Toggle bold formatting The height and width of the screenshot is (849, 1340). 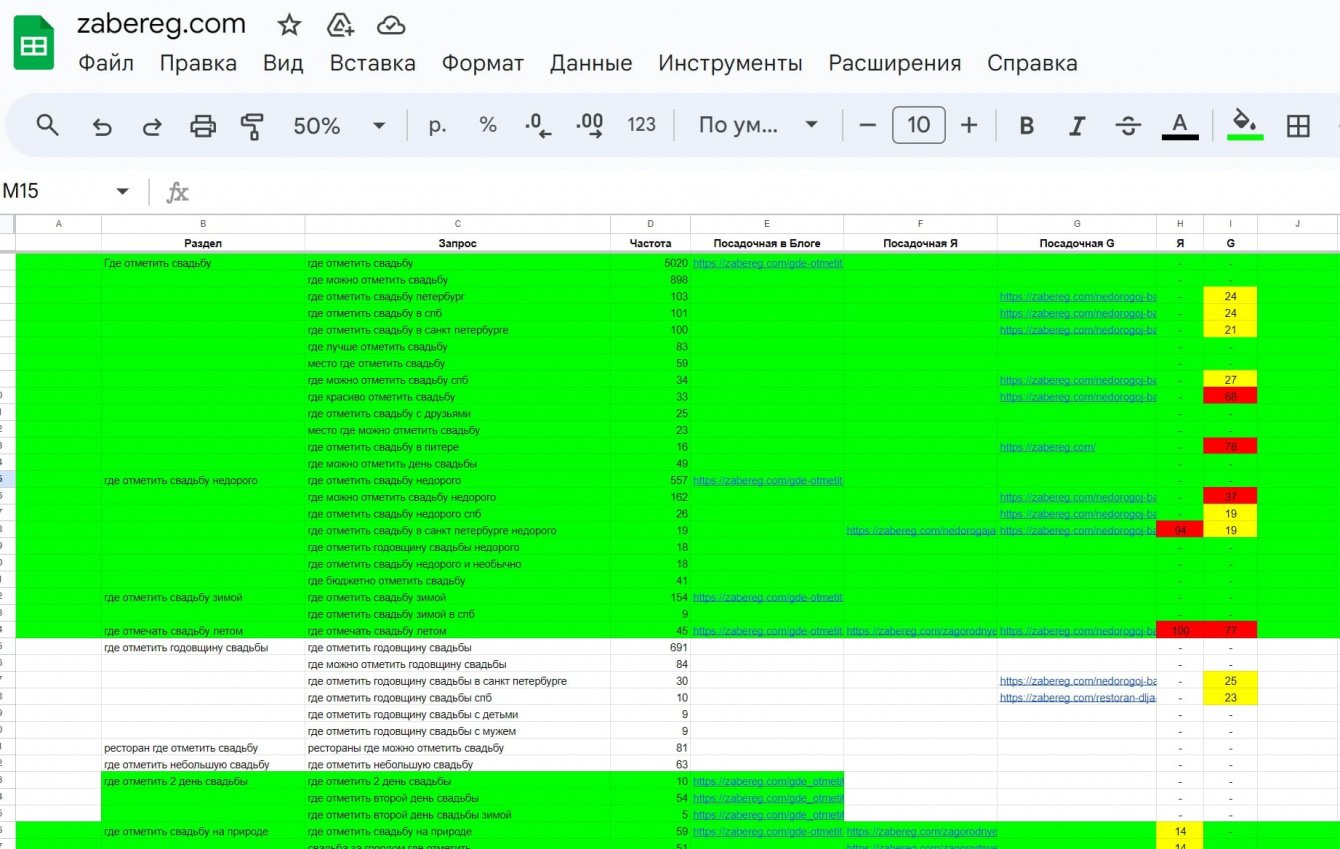coord(1026,125)
